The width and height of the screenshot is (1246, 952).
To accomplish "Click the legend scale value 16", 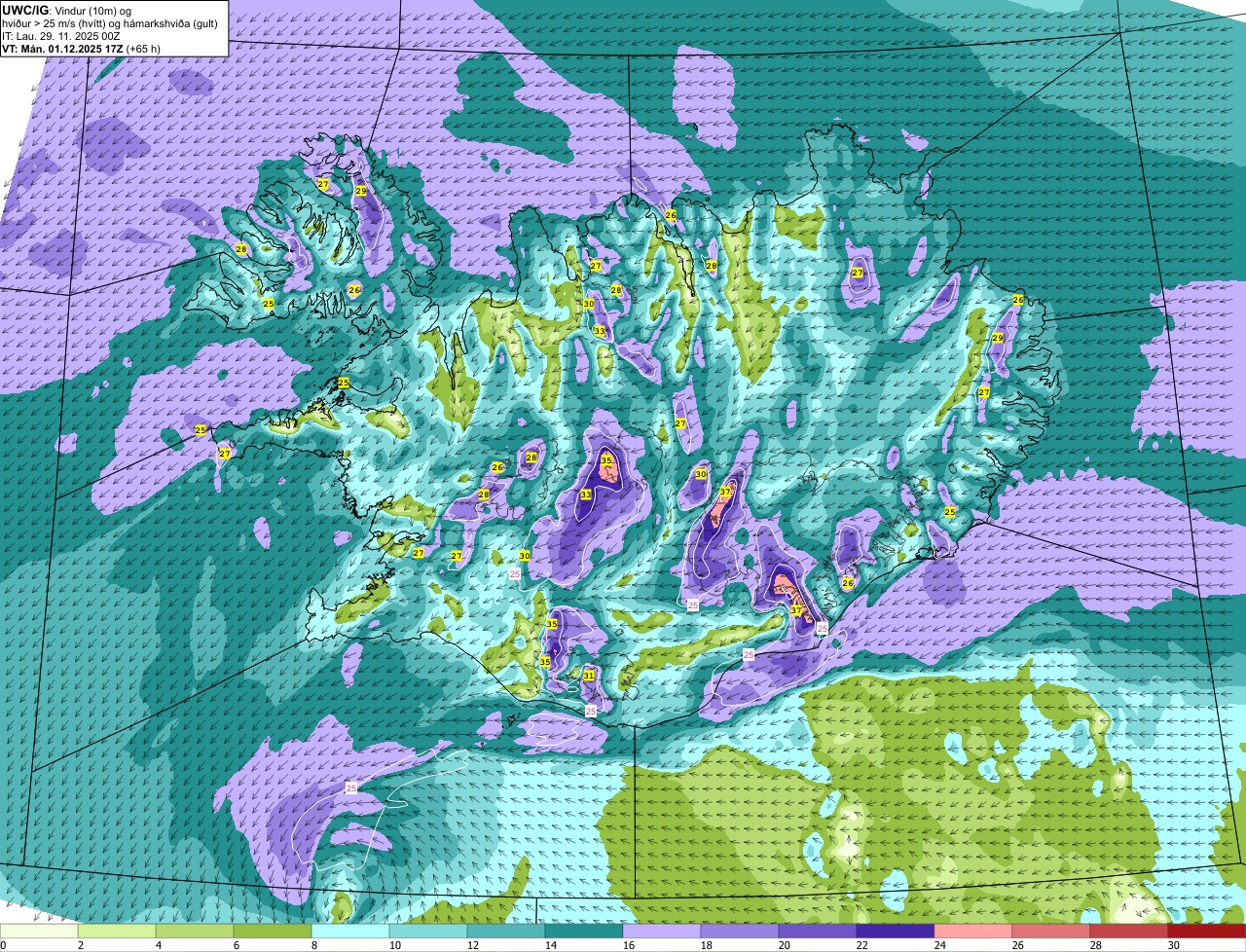I will pos(628,945).
